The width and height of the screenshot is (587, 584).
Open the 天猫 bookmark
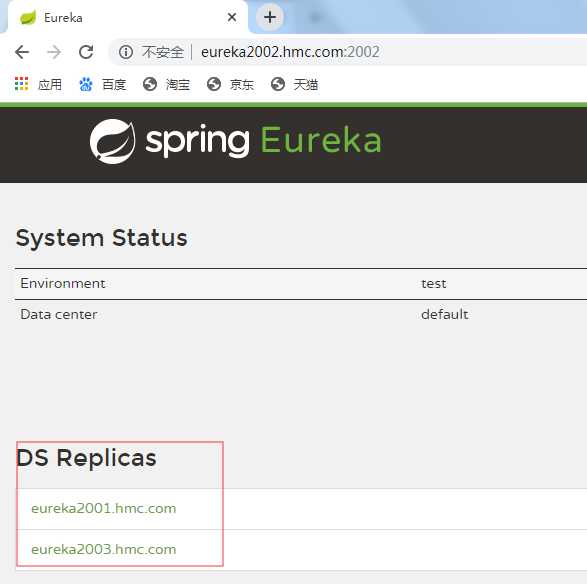294,84
